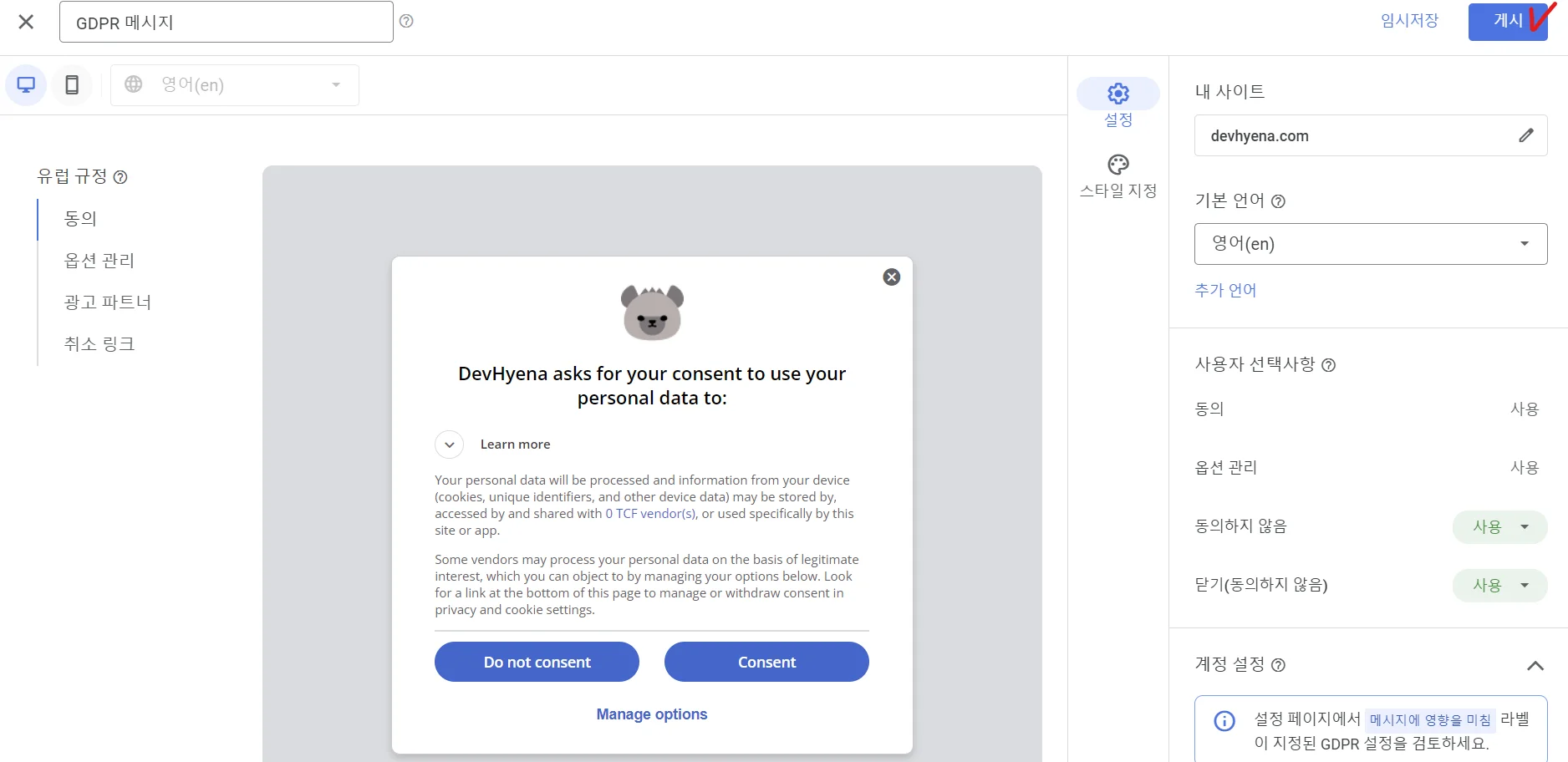
Task: Click globe icon in preview language selector
Action: coord(134,84)
